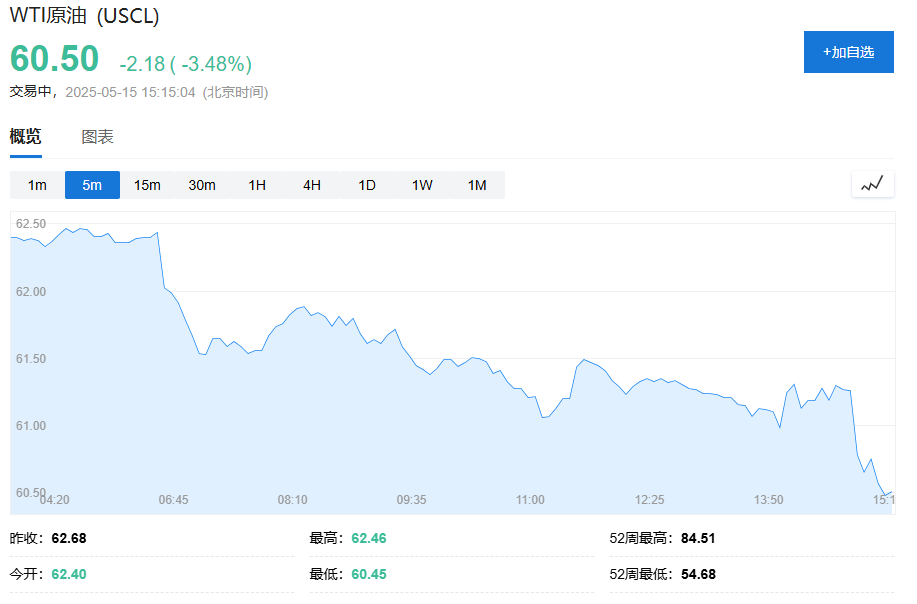Click the 昨收 value 62.68
The image size is (917, 604).
click(x=69, y=538)
